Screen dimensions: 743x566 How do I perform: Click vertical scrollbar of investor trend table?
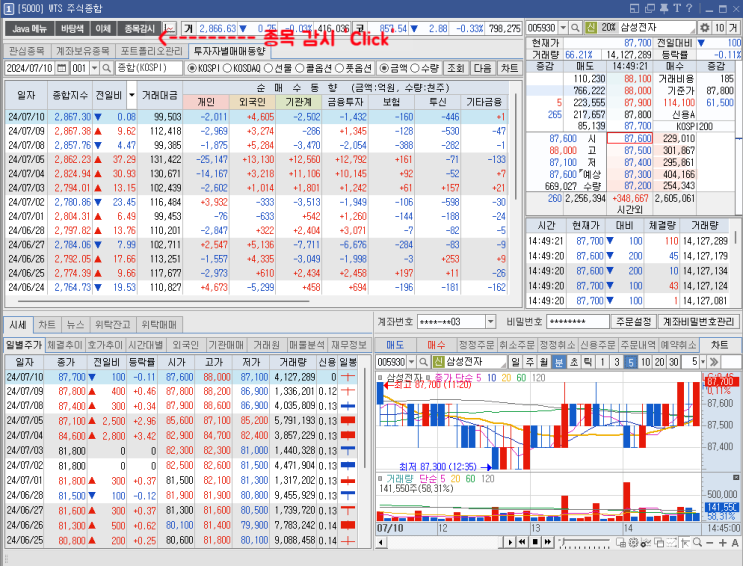click(x=516, y=147)
